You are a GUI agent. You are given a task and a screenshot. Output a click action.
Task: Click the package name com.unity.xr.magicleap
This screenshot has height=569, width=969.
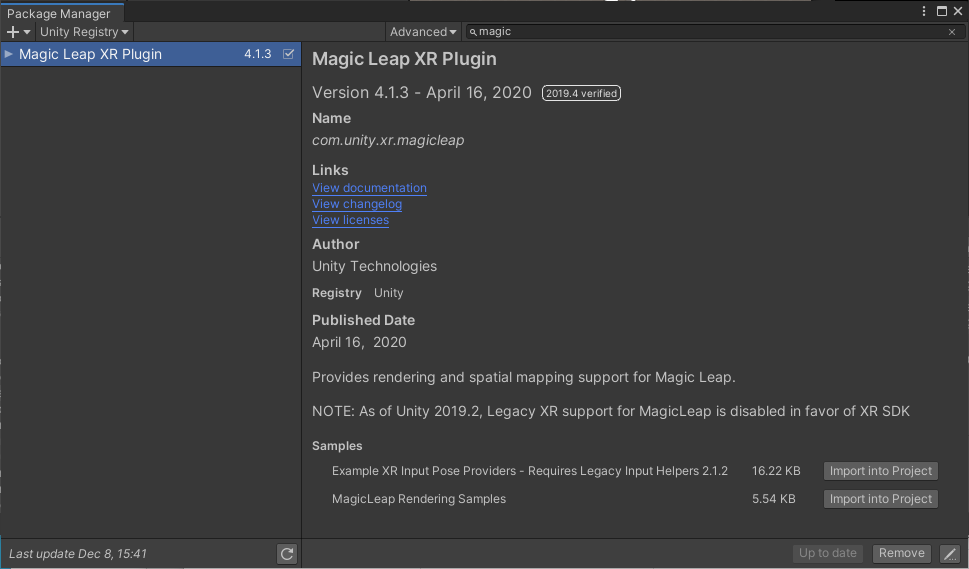[x=388, y=140]
